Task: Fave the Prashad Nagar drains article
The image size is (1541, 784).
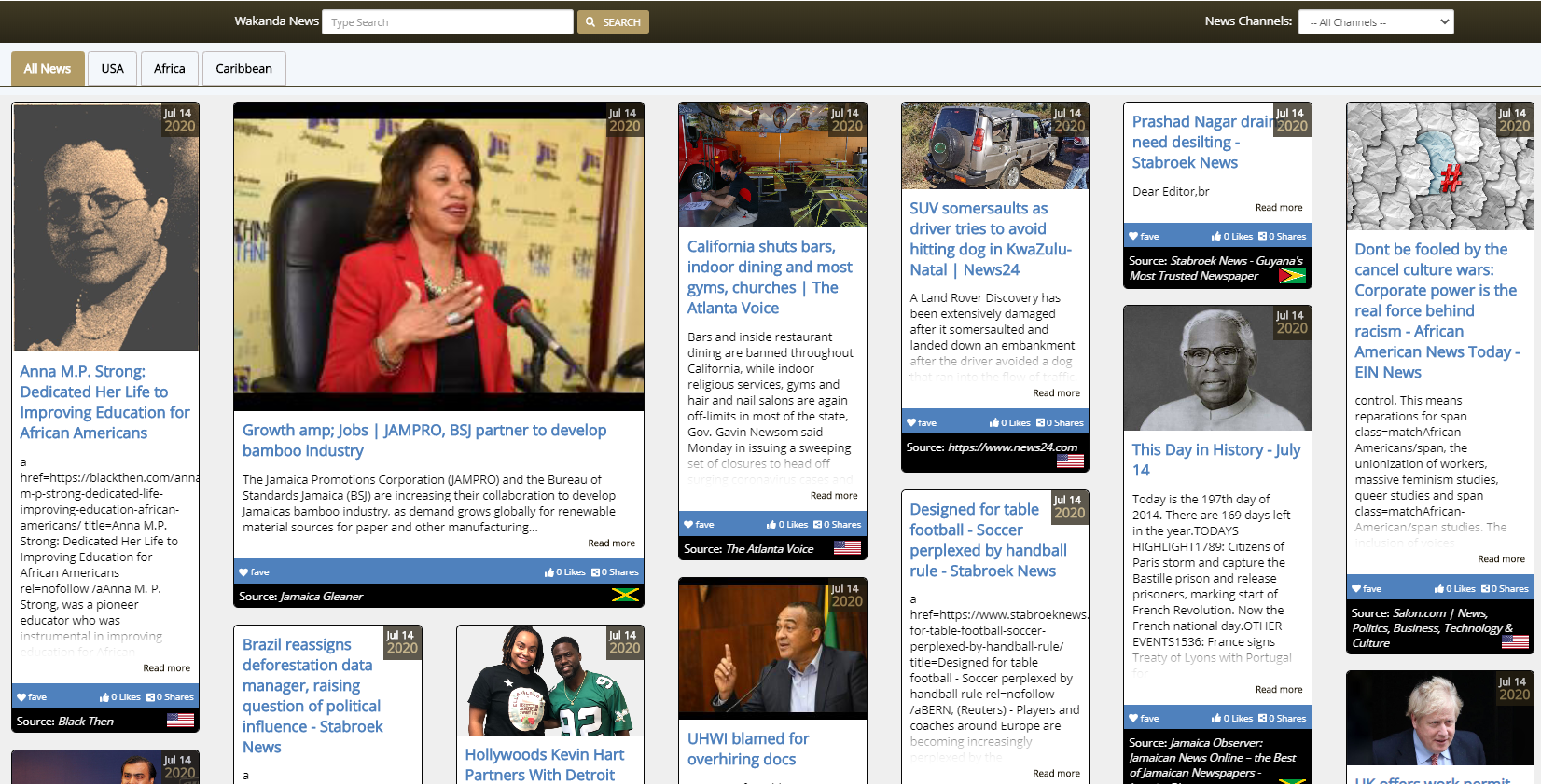Action: (x=1144, y=237)
